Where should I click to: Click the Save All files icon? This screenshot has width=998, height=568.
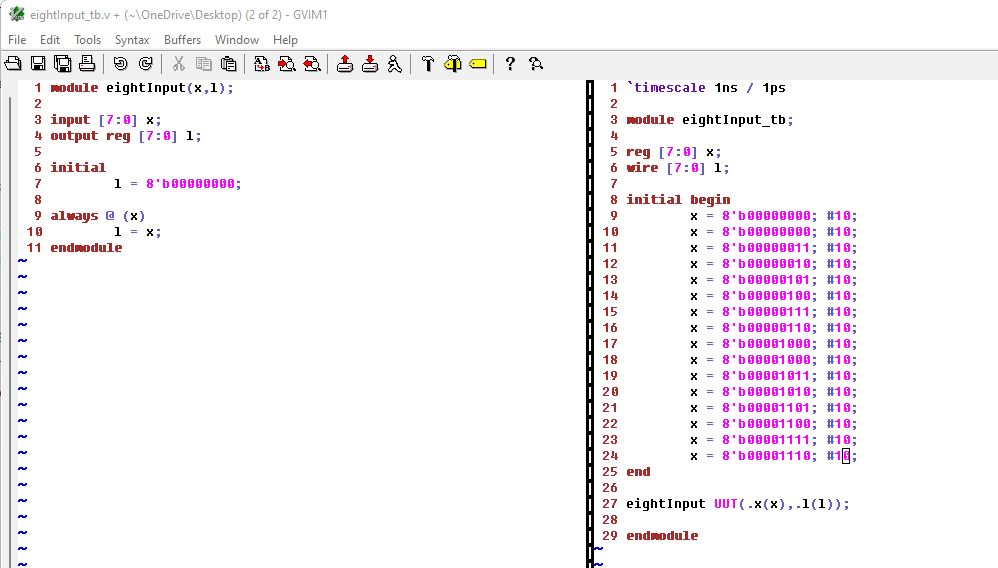click(x=62, y=64)
